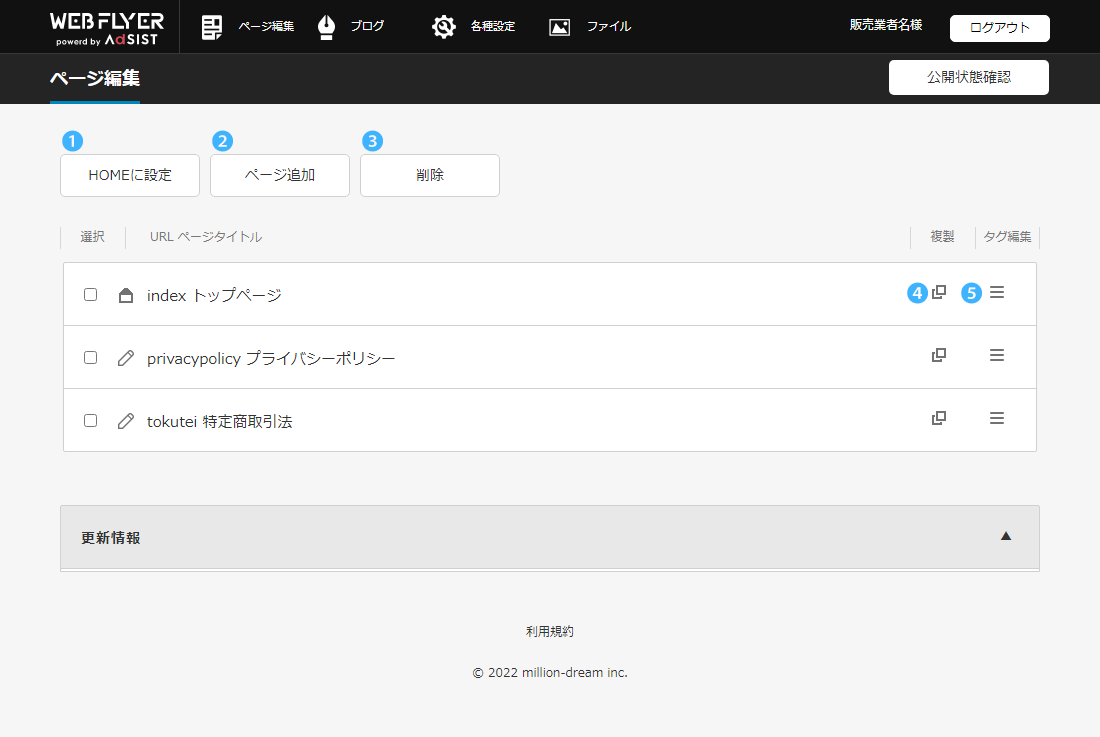
Task: Collapse the 更新情報 panel arrow
Action: tap(1006, 536)
